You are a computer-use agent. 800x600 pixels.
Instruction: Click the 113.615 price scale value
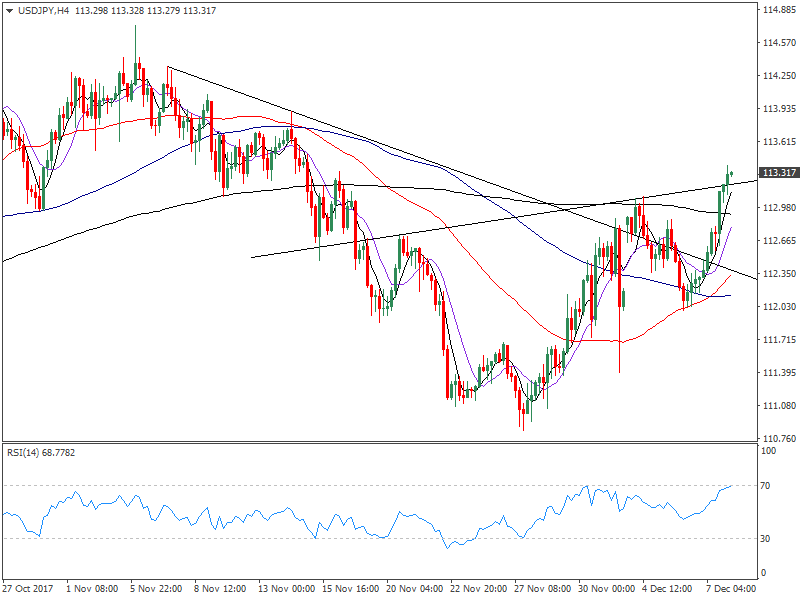777,142
